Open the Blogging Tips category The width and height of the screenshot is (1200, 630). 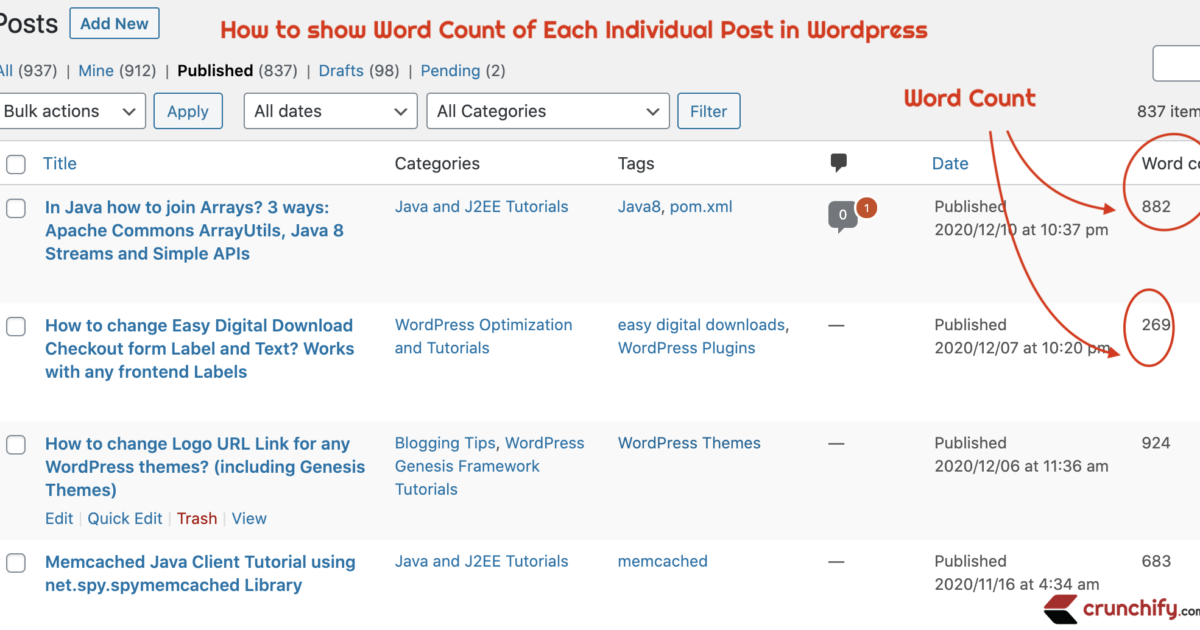point(445,443)
